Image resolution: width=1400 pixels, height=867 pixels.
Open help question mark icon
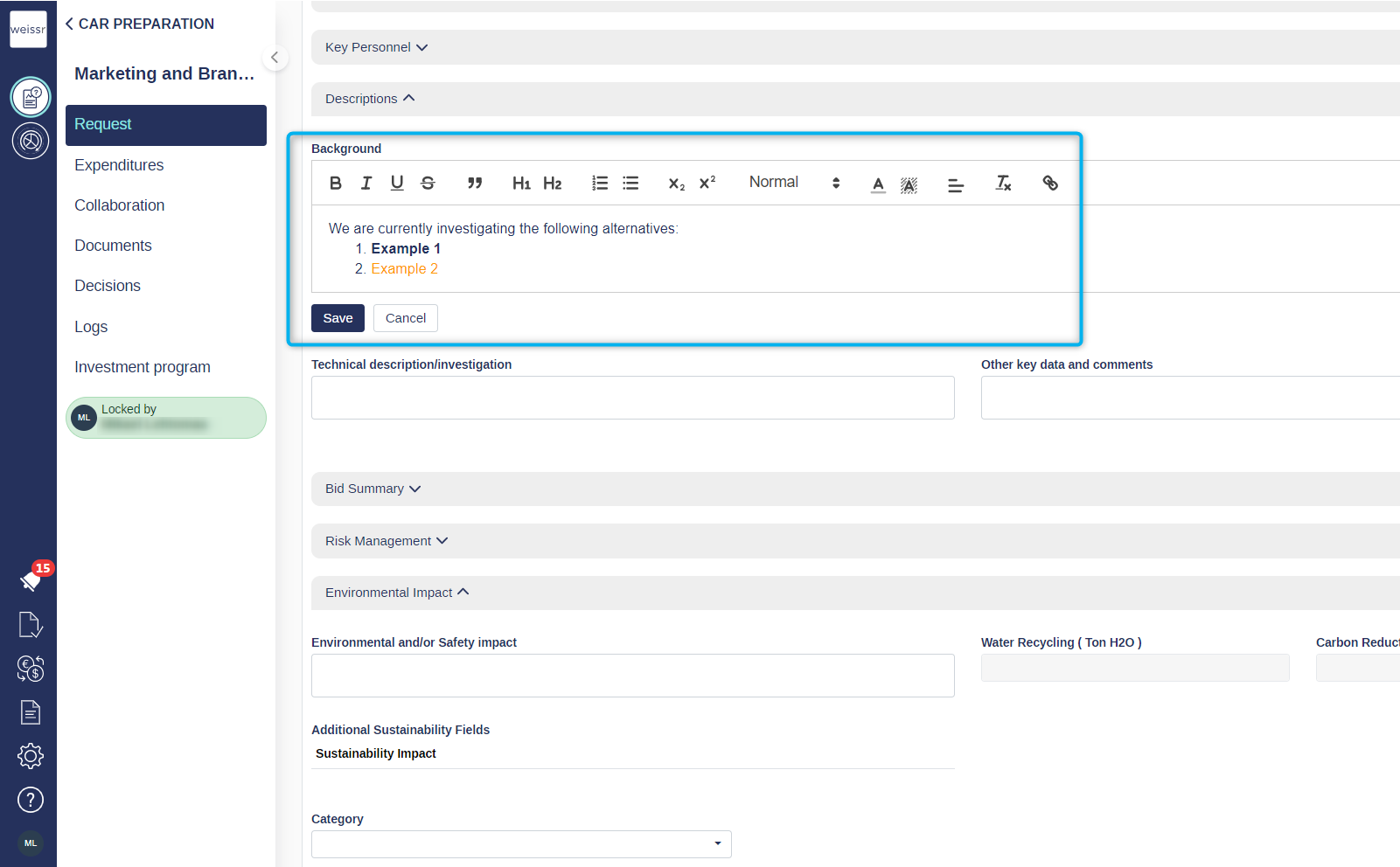click(31, 800)
